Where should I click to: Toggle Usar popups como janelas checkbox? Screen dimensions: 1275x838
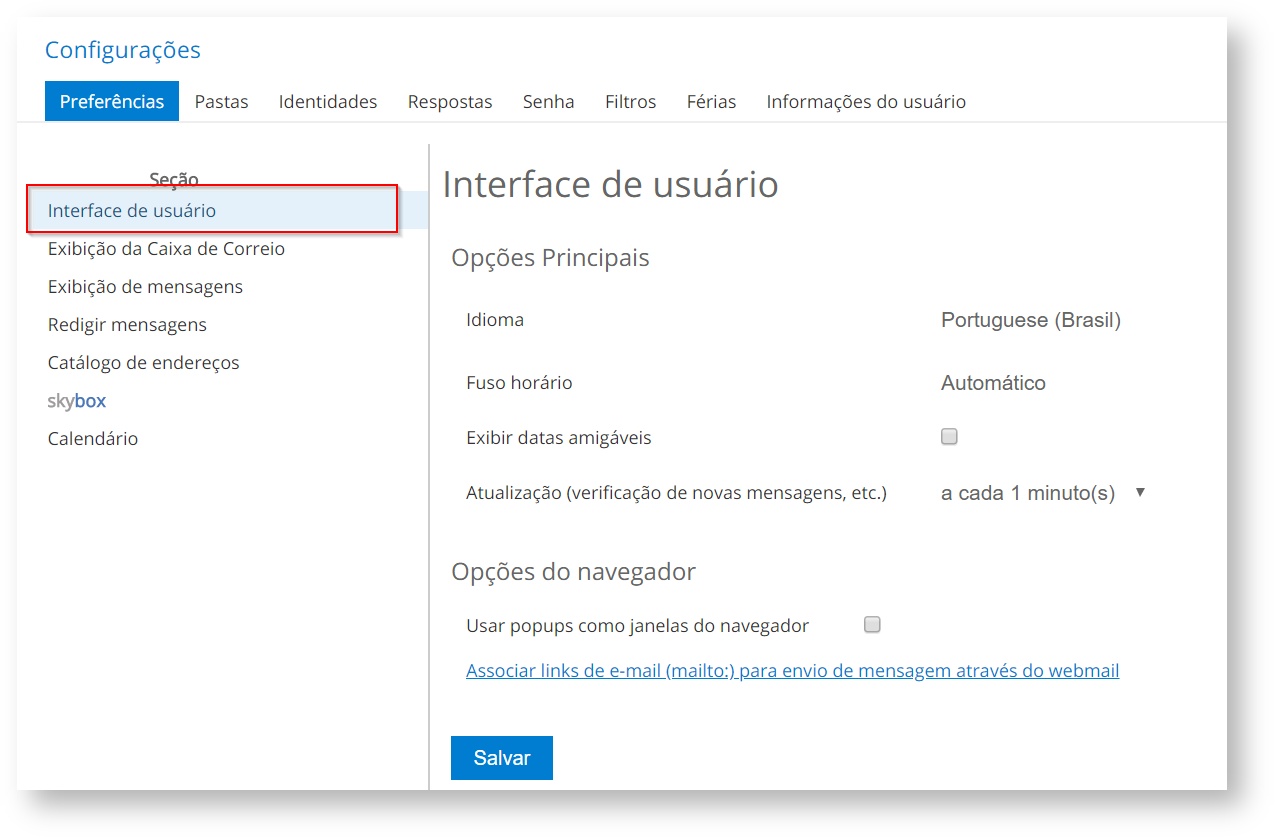tap(872, 625)
